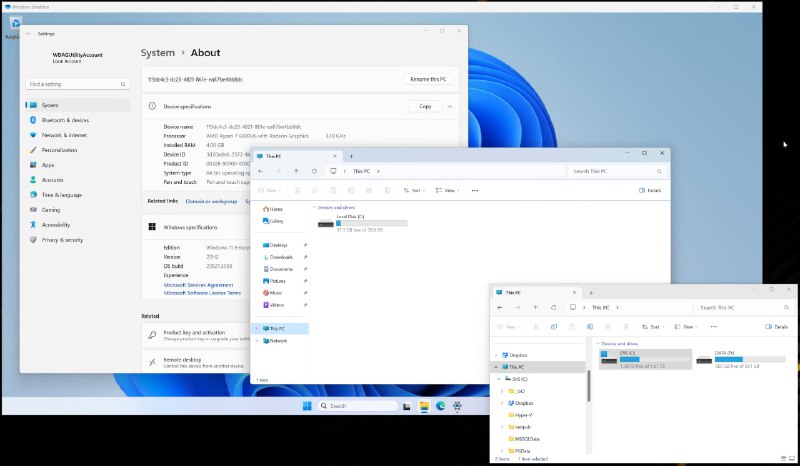The height and width of the screenshot is (466, 800).
Task: Click the taskbar Search box
Action: click(357, 406)
